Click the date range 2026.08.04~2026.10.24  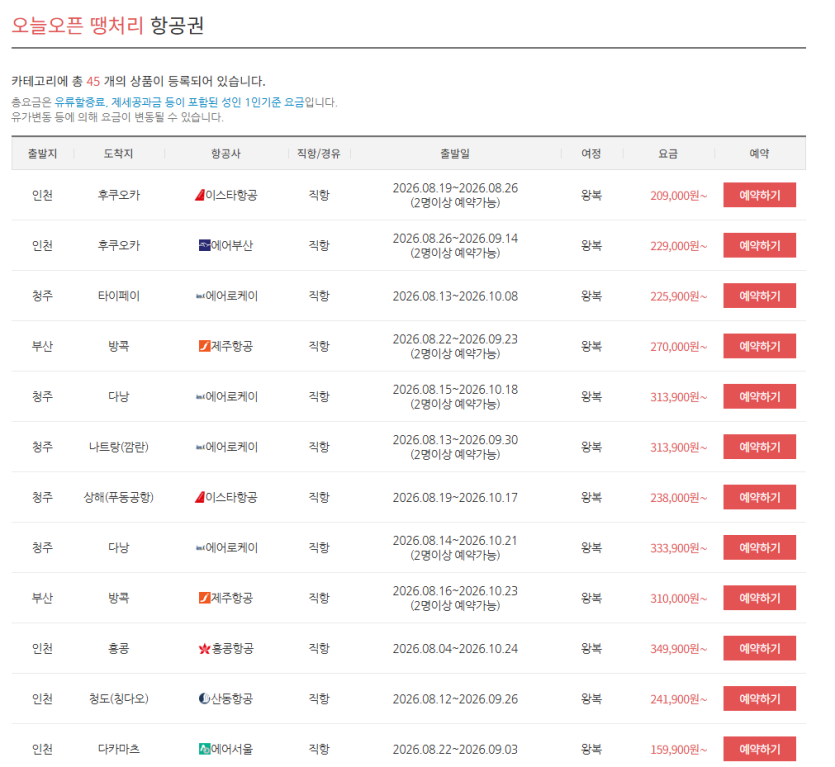[455, 649]
